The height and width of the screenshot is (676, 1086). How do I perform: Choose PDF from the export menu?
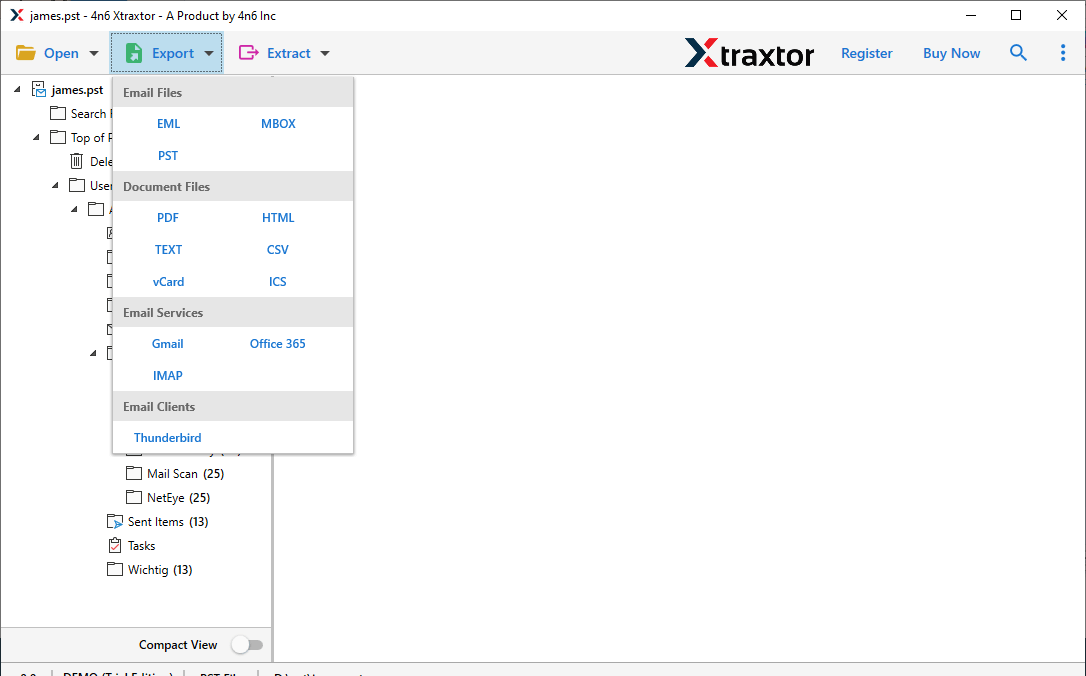(168, 218)
